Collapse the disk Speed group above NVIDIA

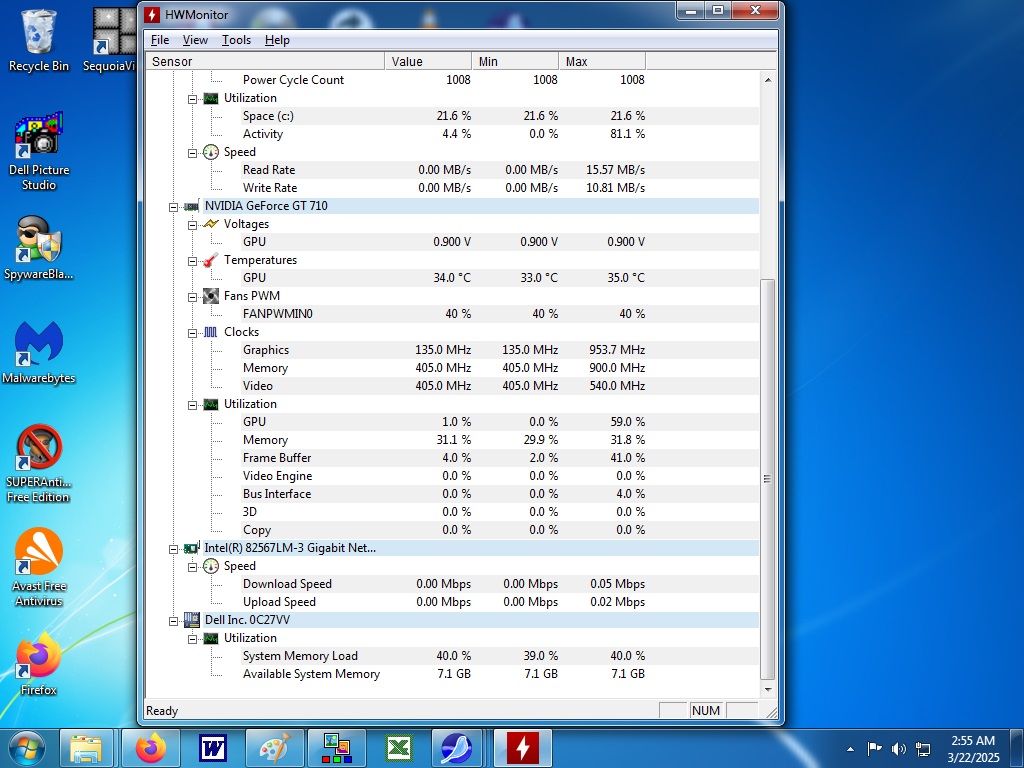point(193,153)
